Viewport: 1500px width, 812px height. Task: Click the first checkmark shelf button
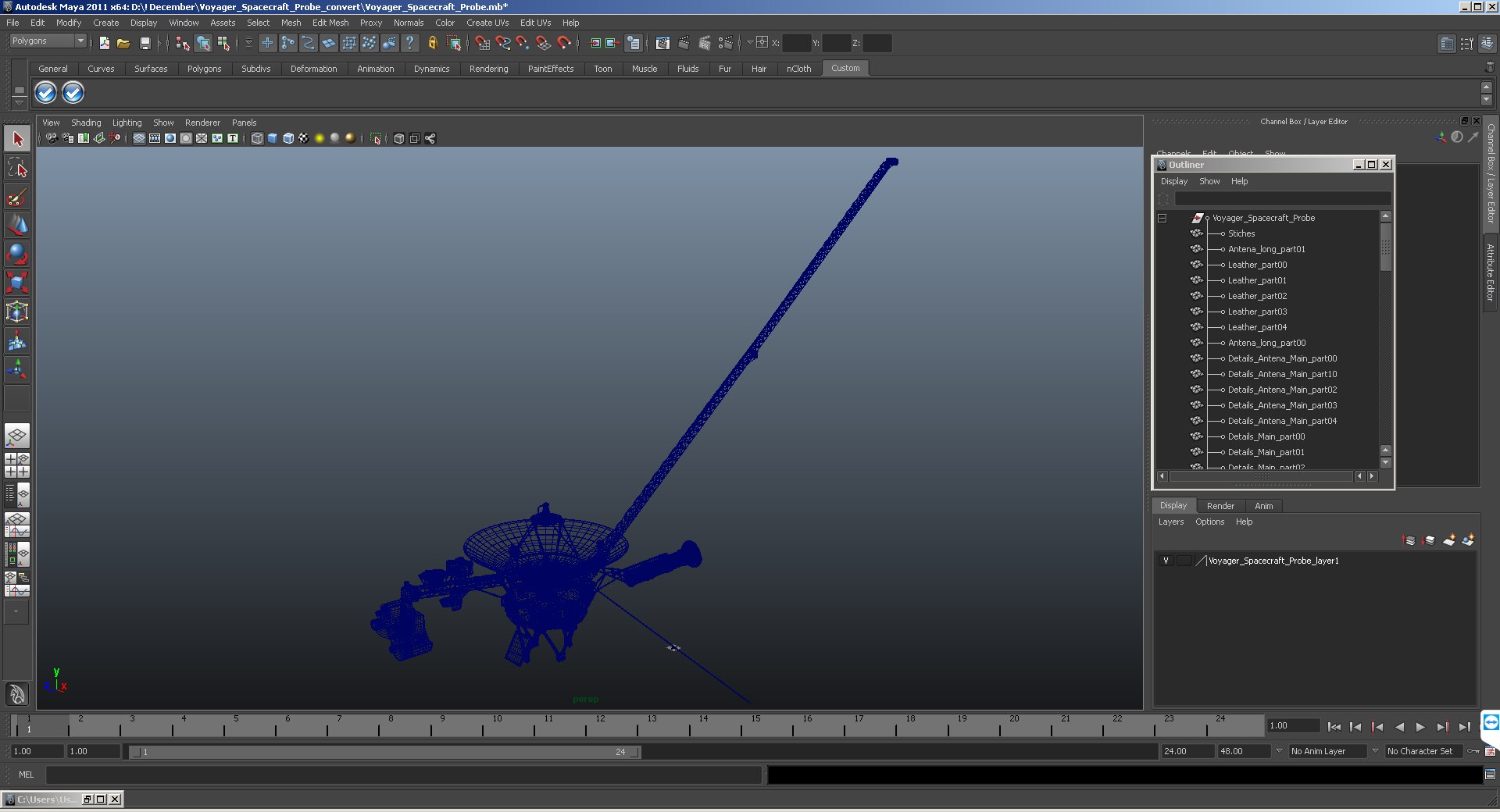(46, 93)
